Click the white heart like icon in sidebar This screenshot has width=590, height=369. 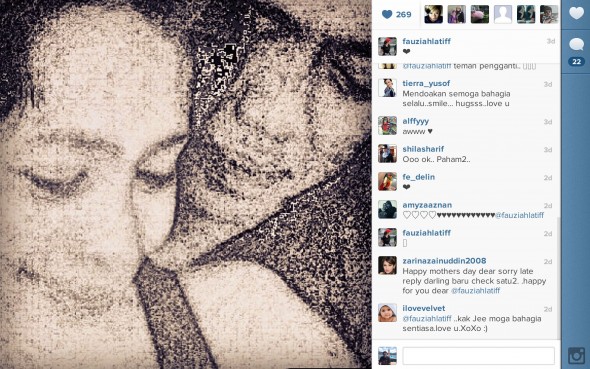[576, 14]
